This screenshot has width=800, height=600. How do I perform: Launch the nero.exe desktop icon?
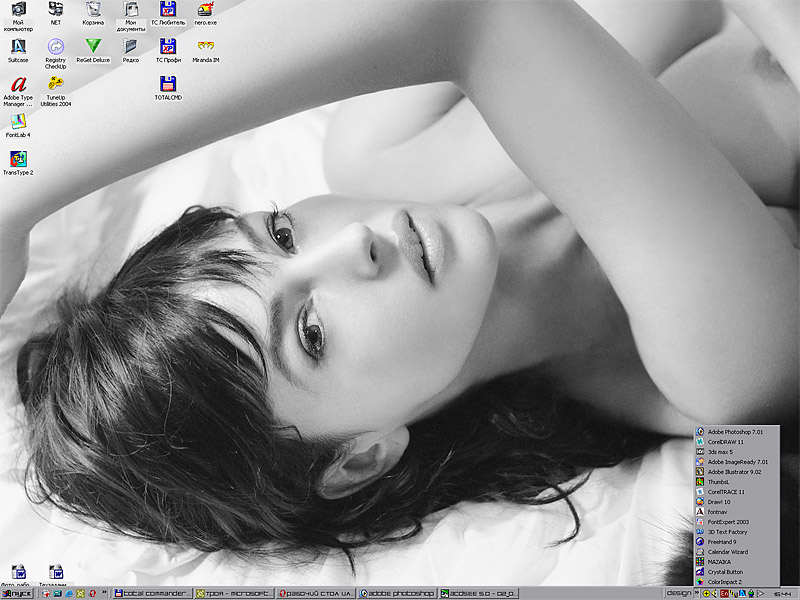(x=206, y=13)
